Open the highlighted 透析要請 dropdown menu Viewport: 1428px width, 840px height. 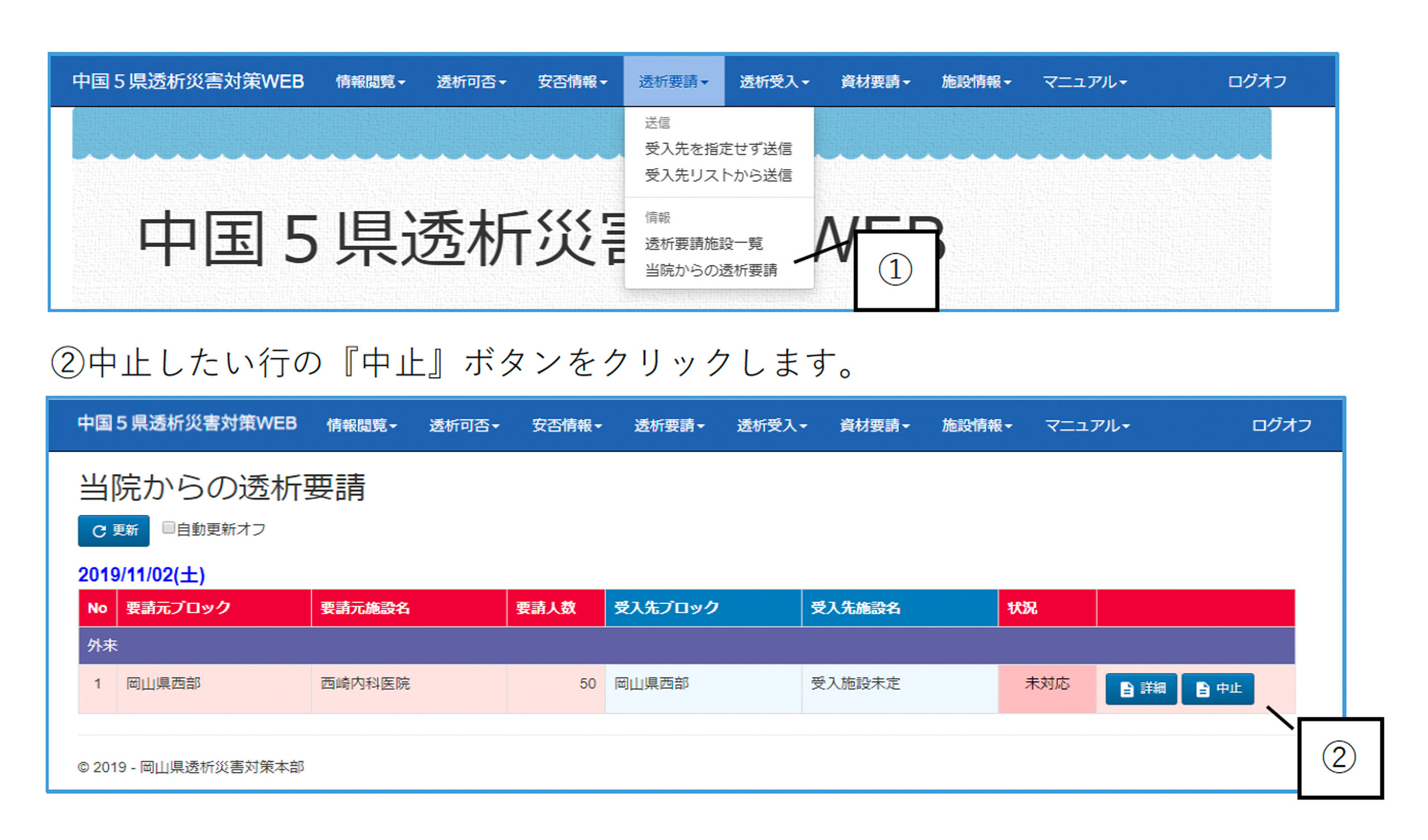(x=673, y=81)
